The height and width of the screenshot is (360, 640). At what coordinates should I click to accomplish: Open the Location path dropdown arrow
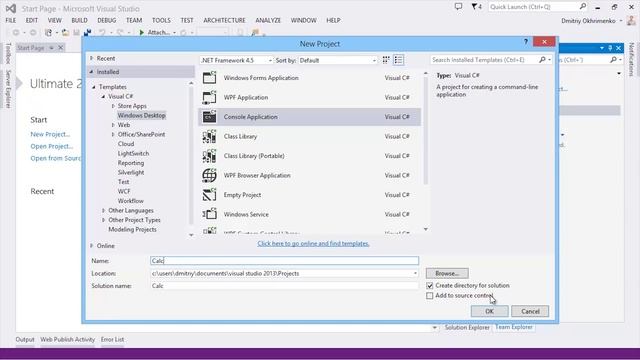415,273
